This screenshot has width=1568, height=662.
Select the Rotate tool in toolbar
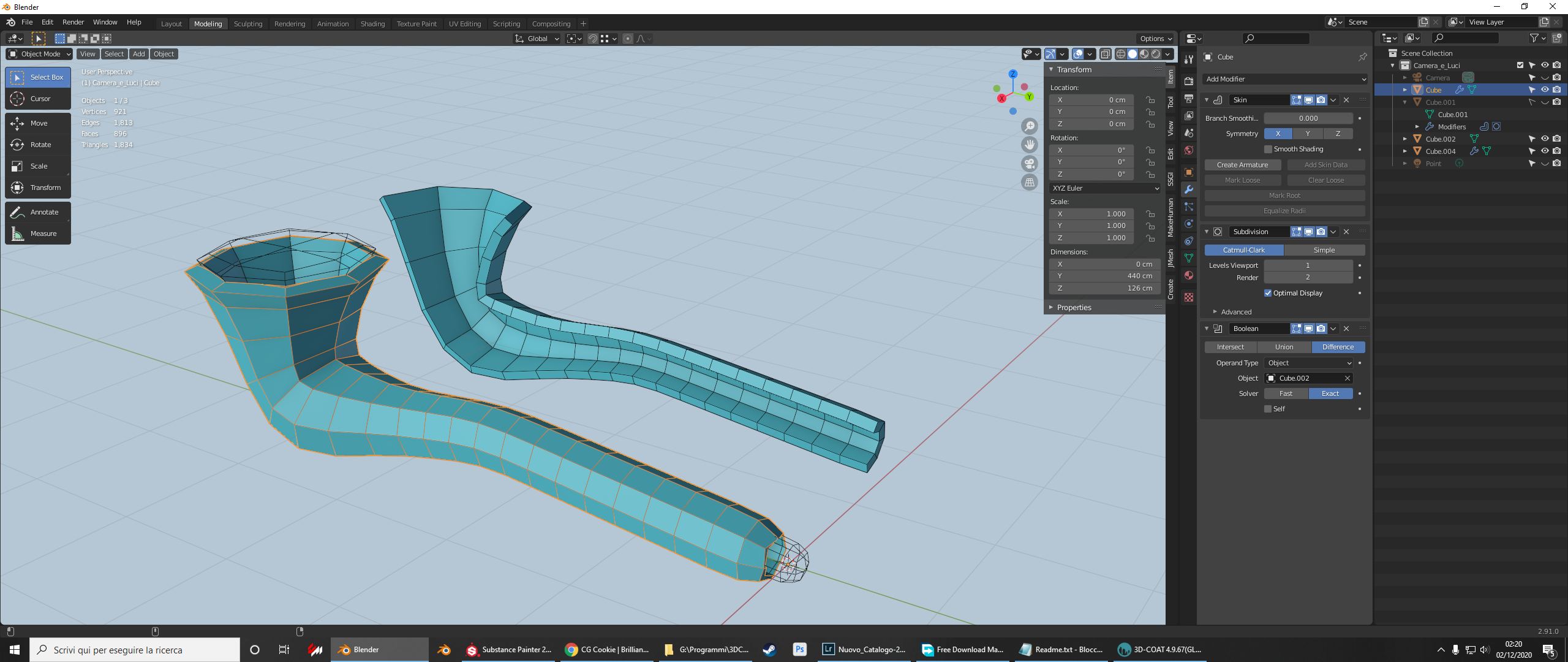click(x=38, y=145)
